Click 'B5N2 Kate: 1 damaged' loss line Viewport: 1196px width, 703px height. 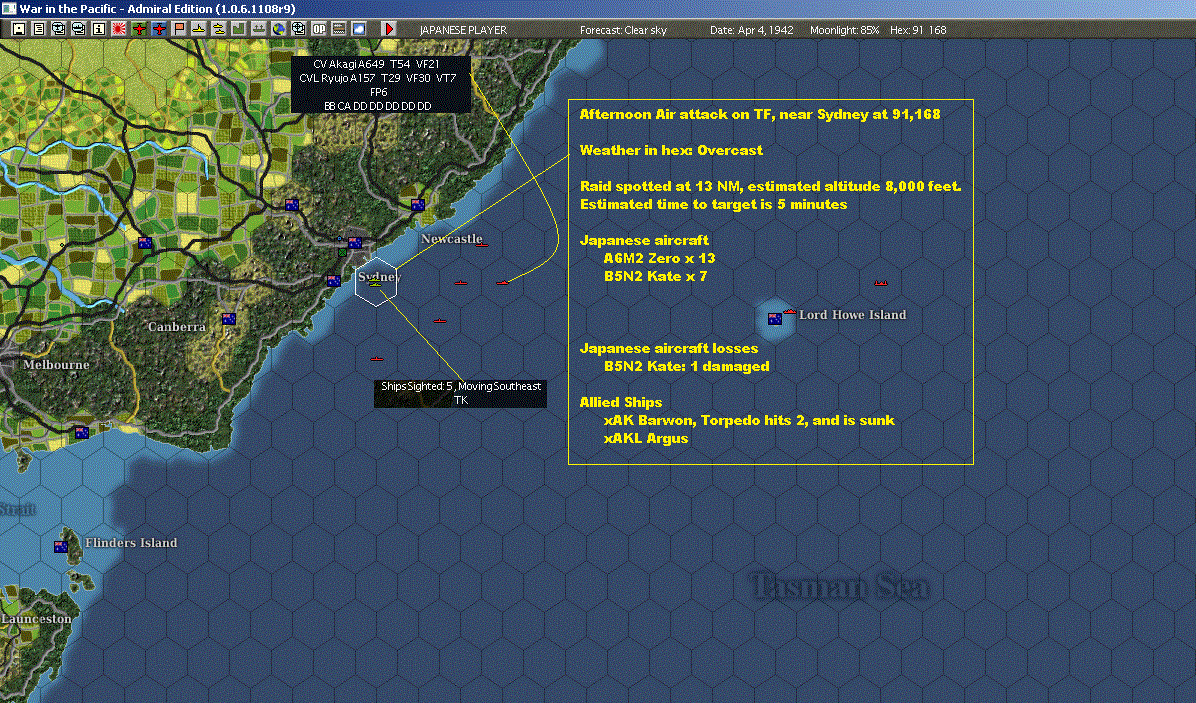(686, 366)
